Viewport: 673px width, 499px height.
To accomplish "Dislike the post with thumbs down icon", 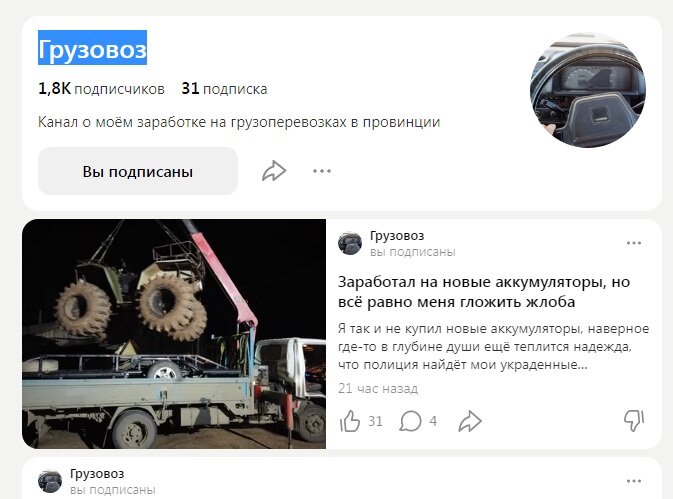I will pyautogui.click(x=634, y=420).
